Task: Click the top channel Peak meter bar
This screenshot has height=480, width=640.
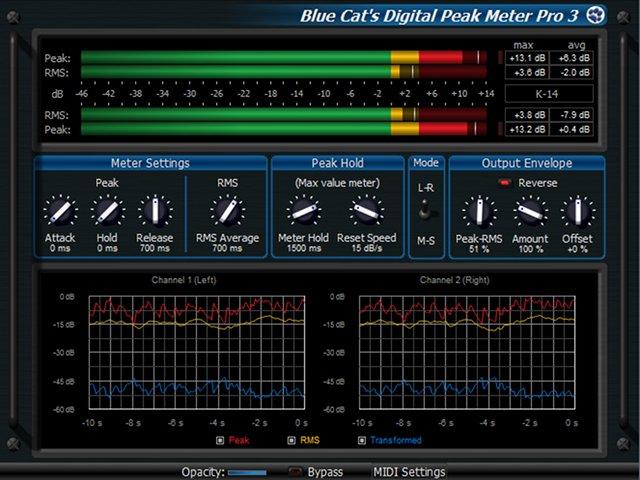Action: pyautogui.click(x=284, y=58)
